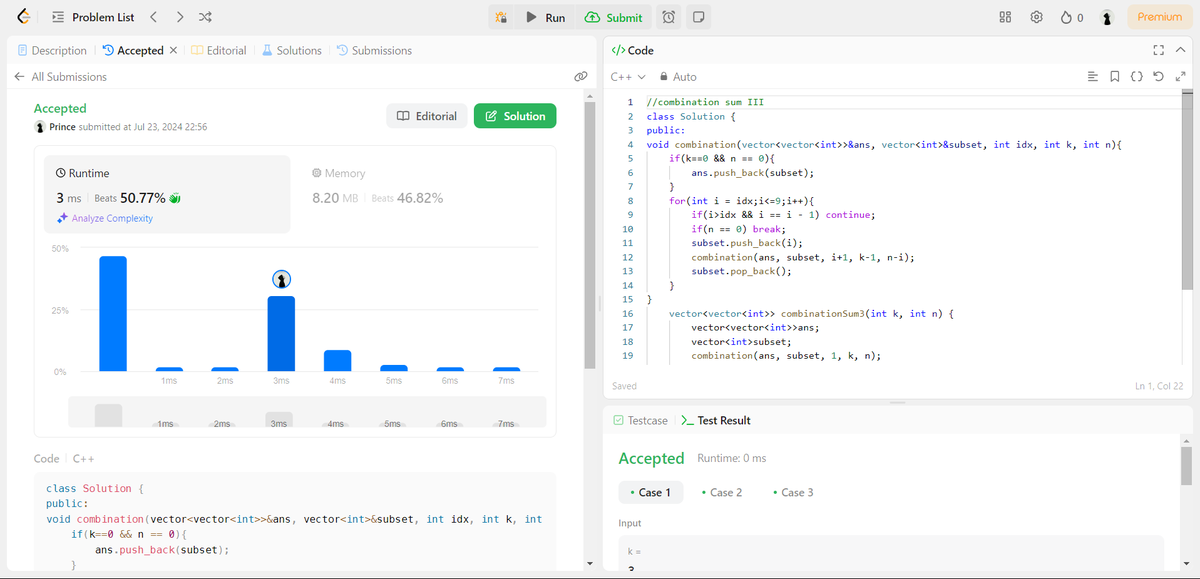The height and width of the screenshot is (579, 1200).
Task: Select the Runtime stats card
Action: pos(167,193)
